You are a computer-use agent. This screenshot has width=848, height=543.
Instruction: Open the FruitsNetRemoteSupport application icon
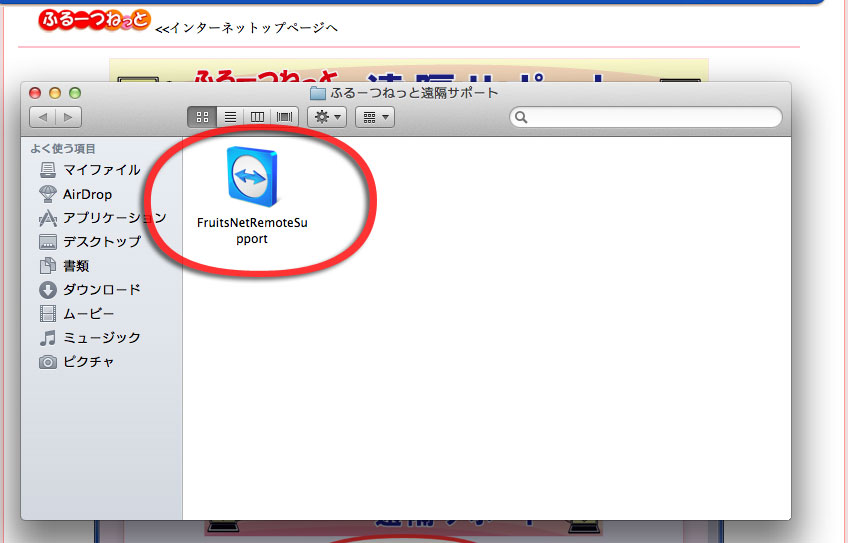[x=252, y=177]
